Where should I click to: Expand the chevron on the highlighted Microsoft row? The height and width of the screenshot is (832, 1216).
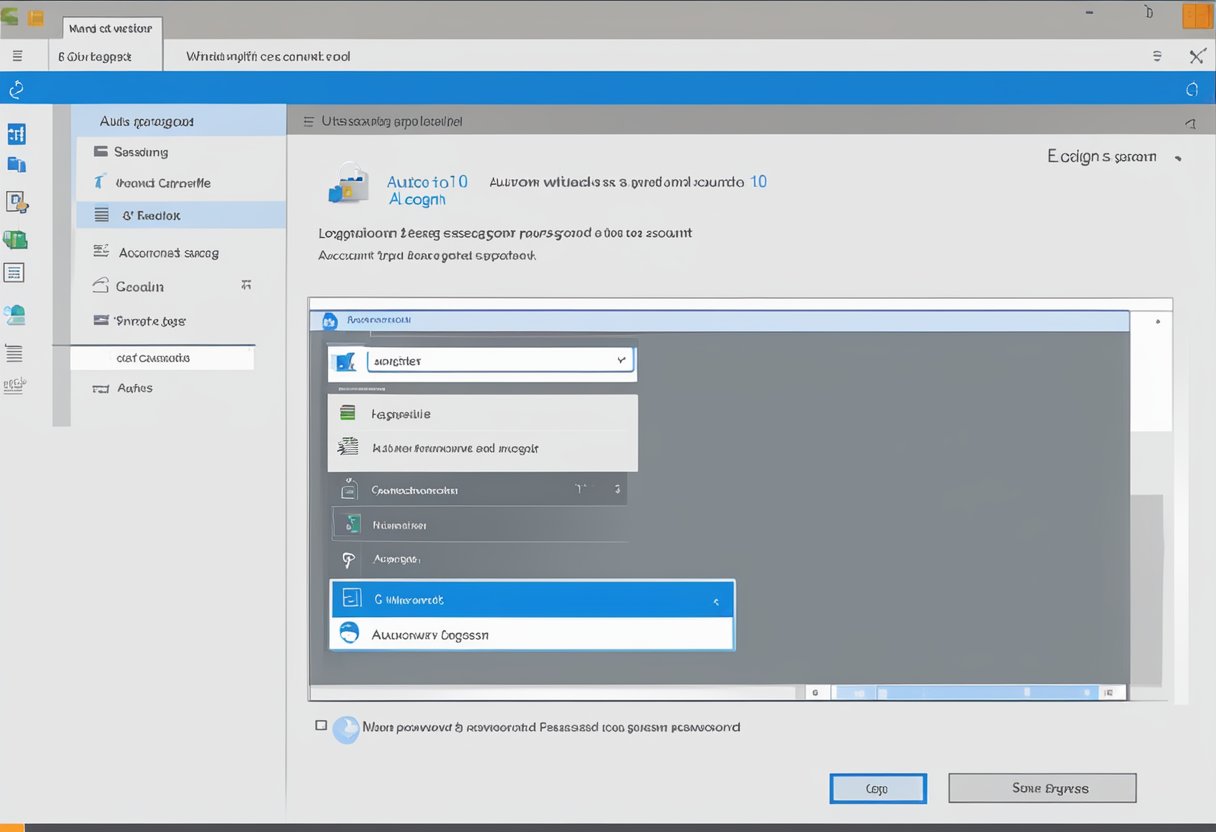click(716, 600)
